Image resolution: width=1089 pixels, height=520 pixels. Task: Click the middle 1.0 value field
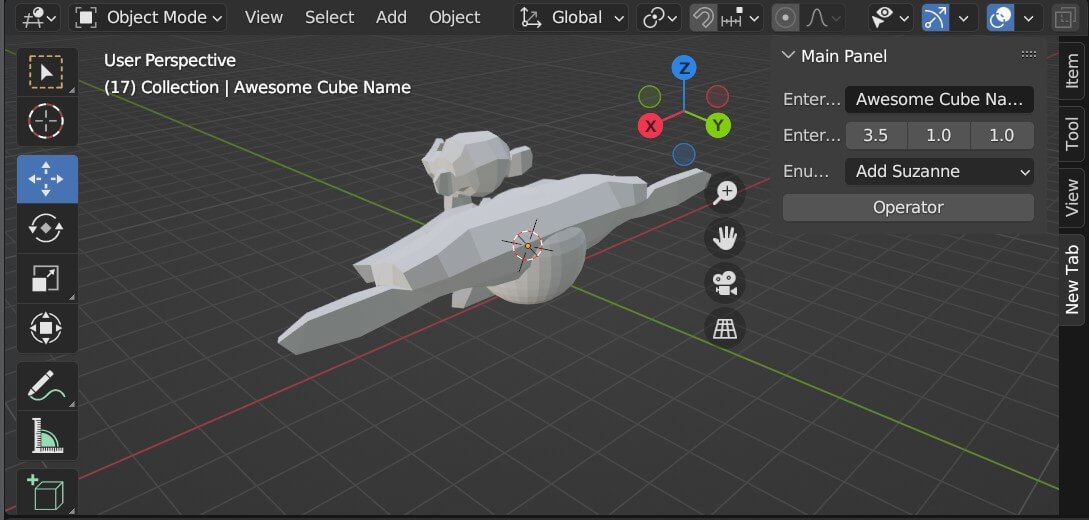tap(939, 135)
